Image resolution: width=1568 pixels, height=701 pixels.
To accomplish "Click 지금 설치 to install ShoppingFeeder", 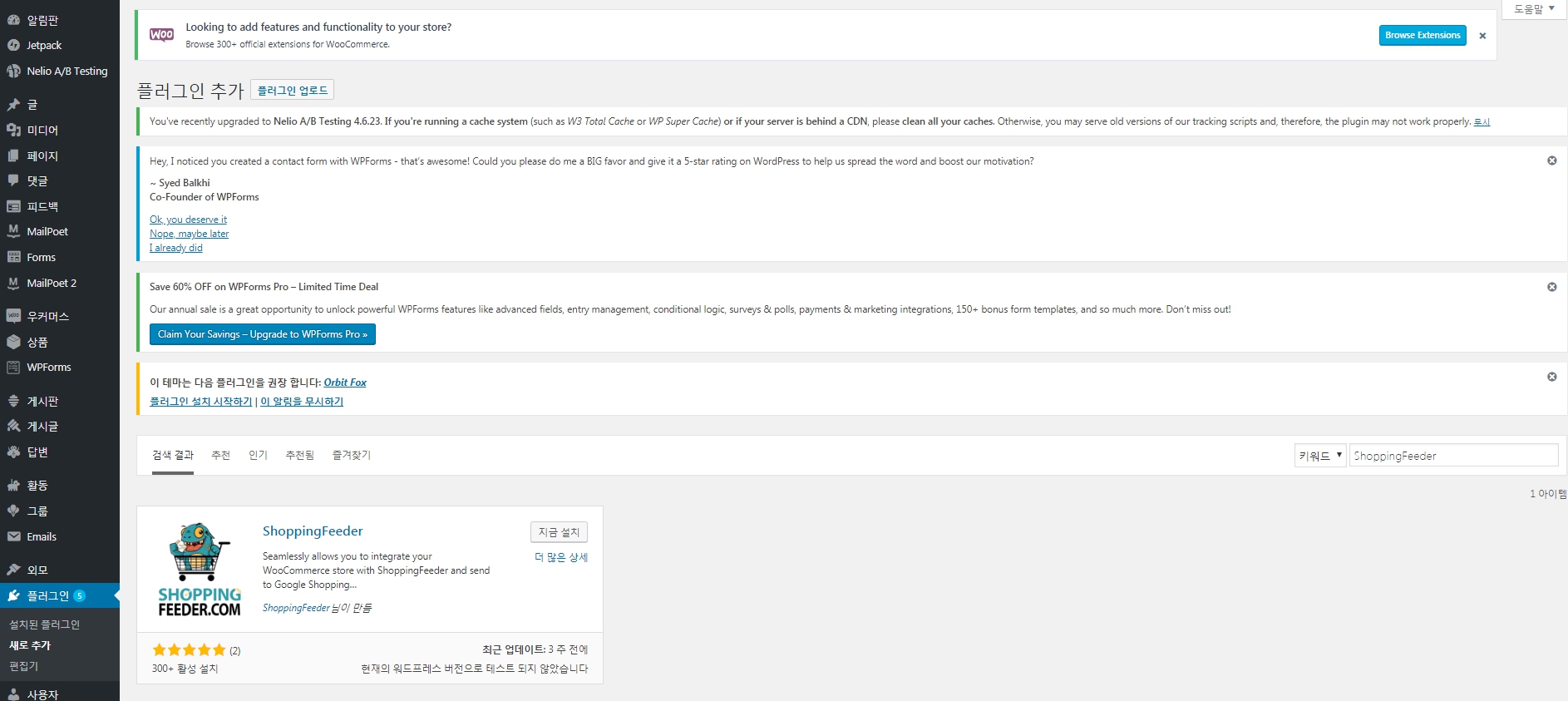I will pyautogui.click(x=559, y=532).
